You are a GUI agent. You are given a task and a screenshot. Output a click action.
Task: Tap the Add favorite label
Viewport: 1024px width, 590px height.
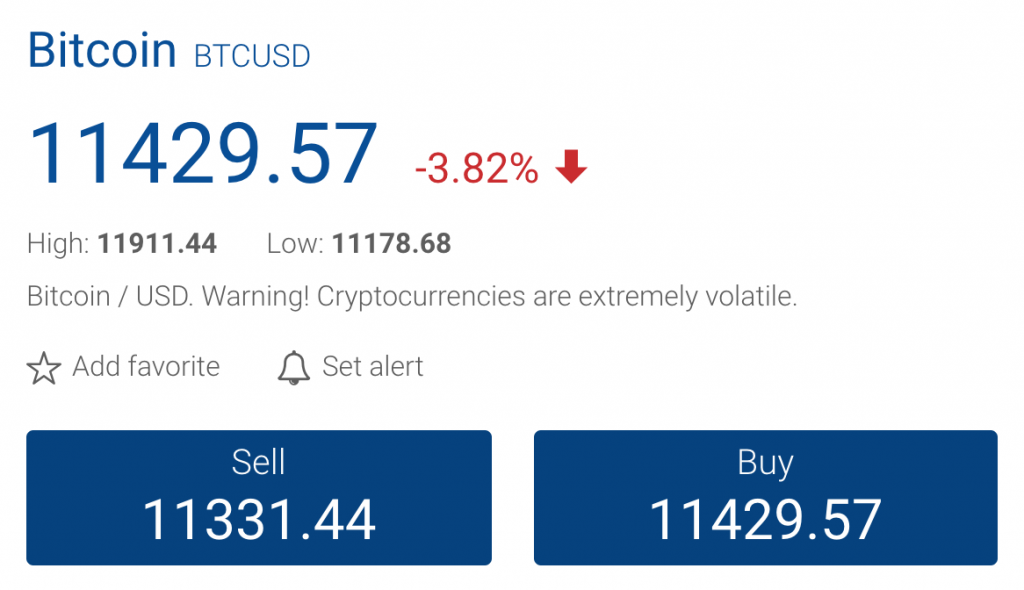(x=146, y=366)
